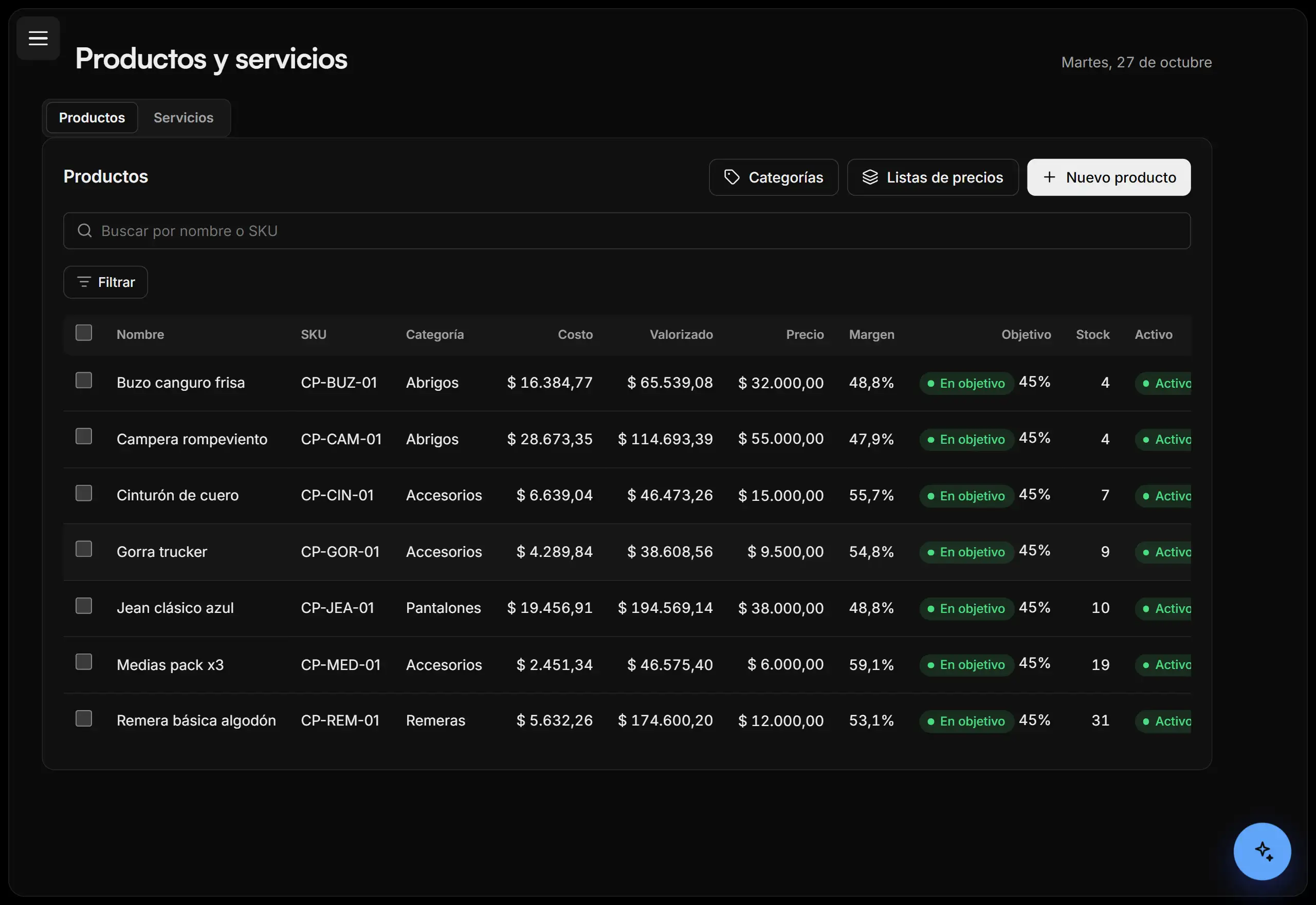
Task: Check the Campera rompeviento row
Action: click(84, 437)
